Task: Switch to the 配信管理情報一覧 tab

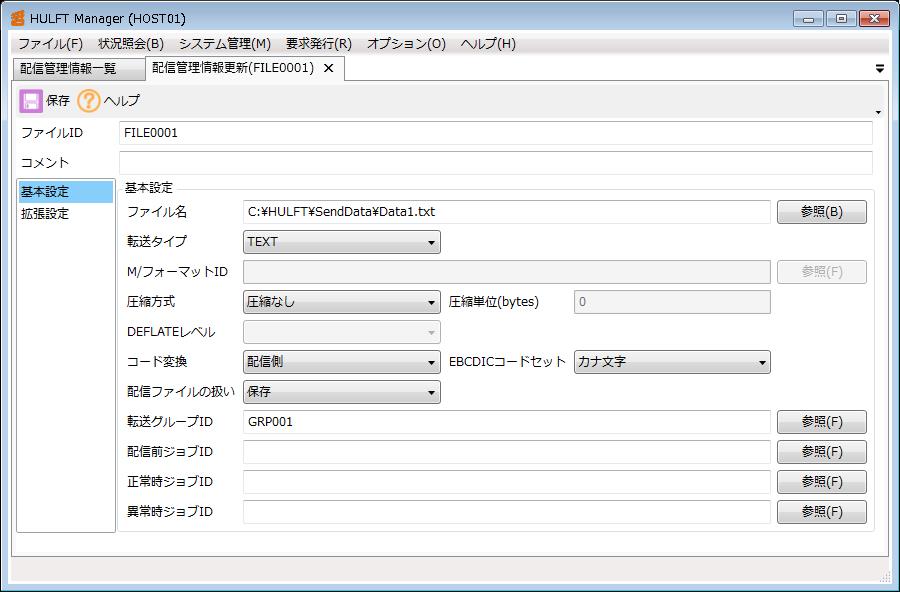Action: [70, 68]
